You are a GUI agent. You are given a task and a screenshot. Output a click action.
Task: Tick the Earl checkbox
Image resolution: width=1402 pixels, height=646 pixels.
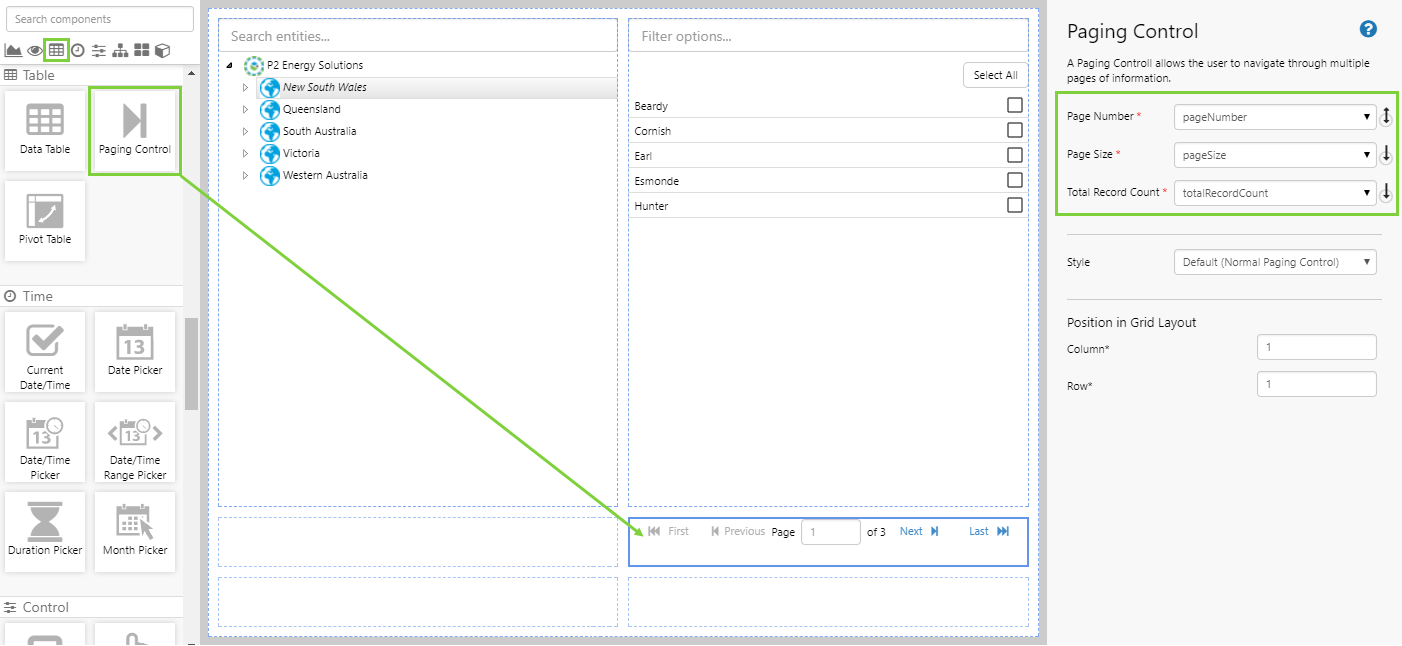point(1014,155)
